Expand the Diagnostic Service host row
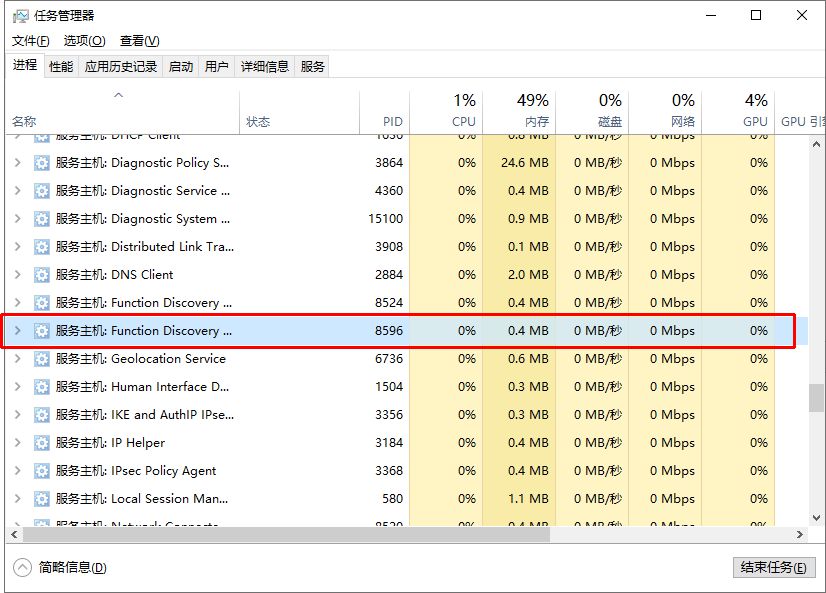 (17, 191)
